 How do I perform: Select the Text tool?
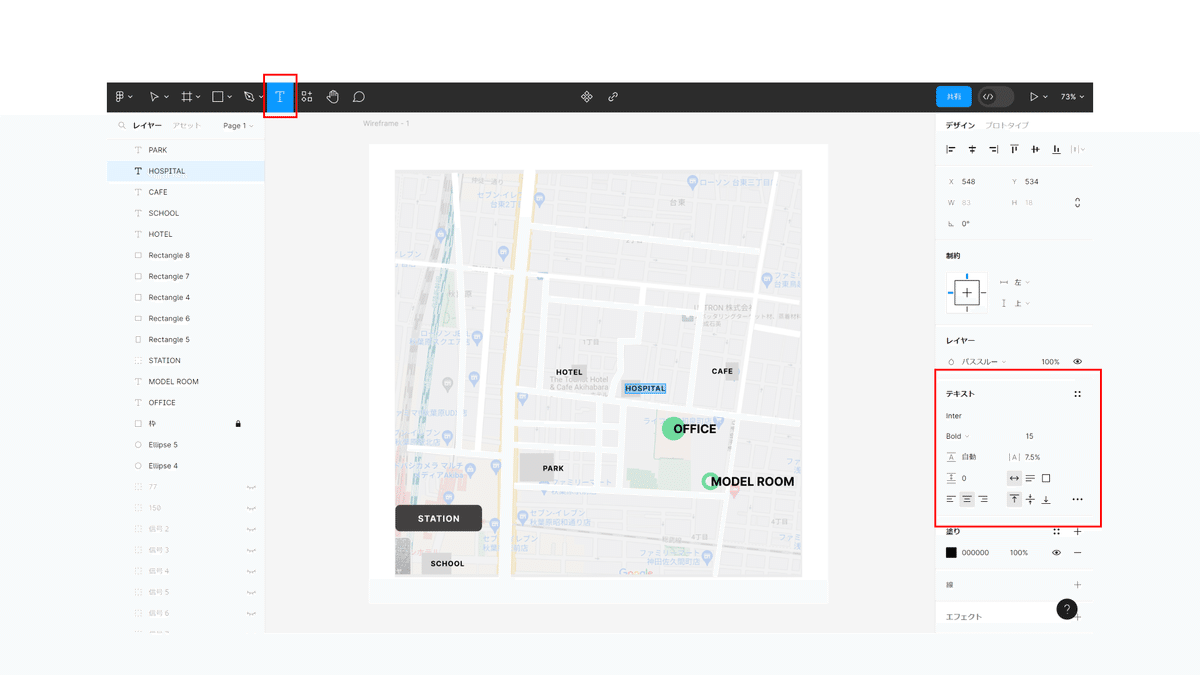pyautogui.click(x=280, y=97)
